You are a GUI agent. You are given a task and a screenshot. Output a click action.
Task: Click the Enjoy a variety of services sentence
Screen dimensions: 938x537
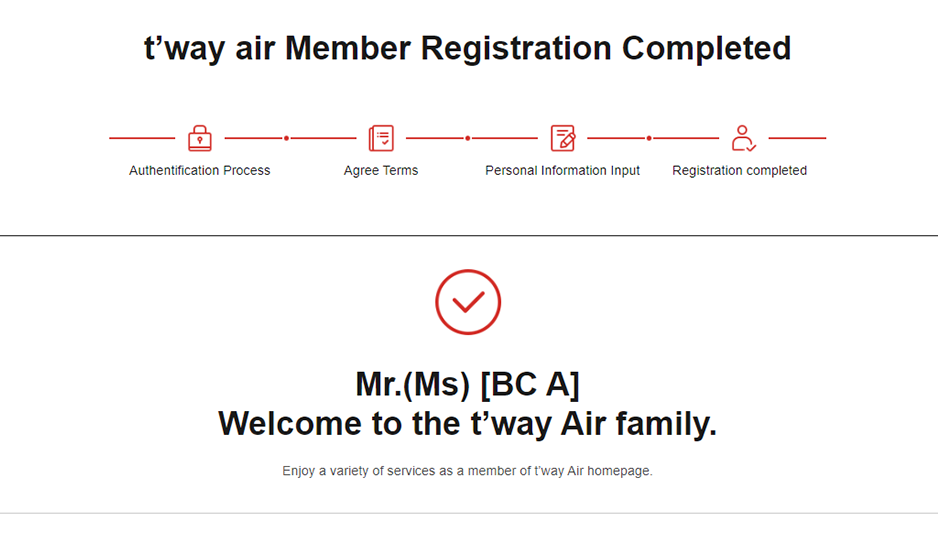coord(468,471)
